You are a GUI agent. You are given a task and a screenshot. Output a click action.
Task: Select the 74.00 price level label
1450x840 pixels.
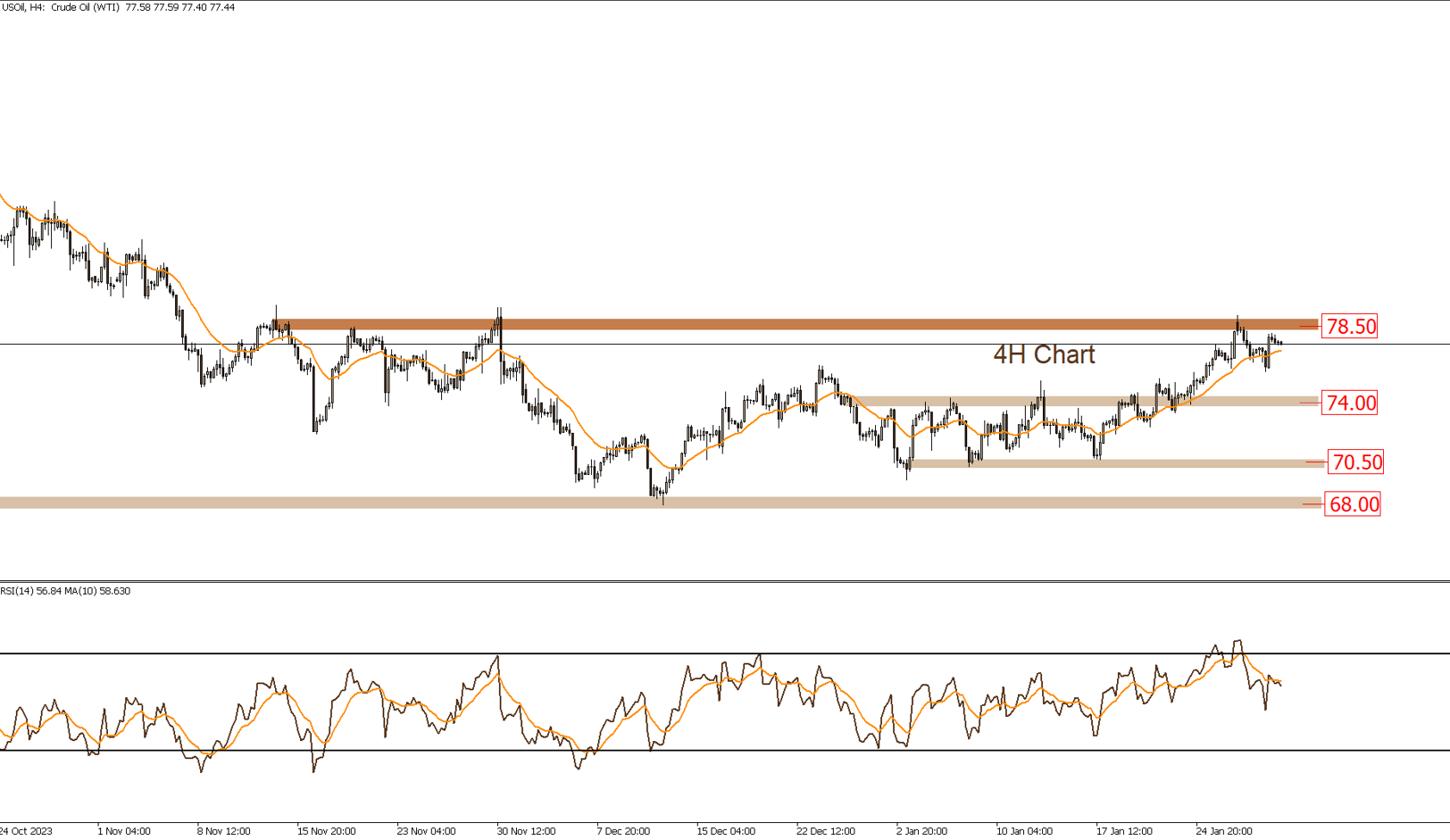click(x=1350, y=403)
